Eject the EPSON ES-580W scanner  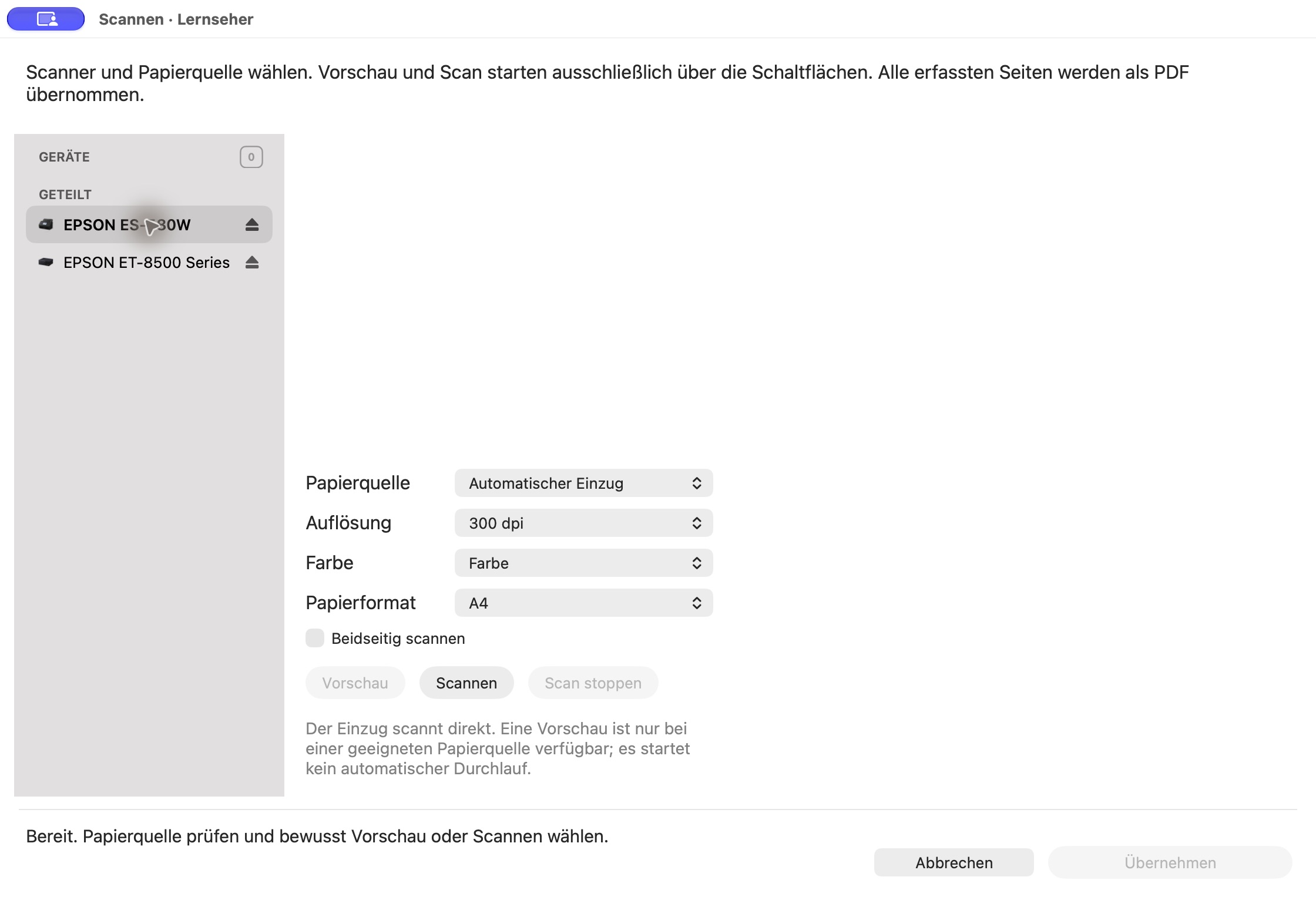coord(252,224)
